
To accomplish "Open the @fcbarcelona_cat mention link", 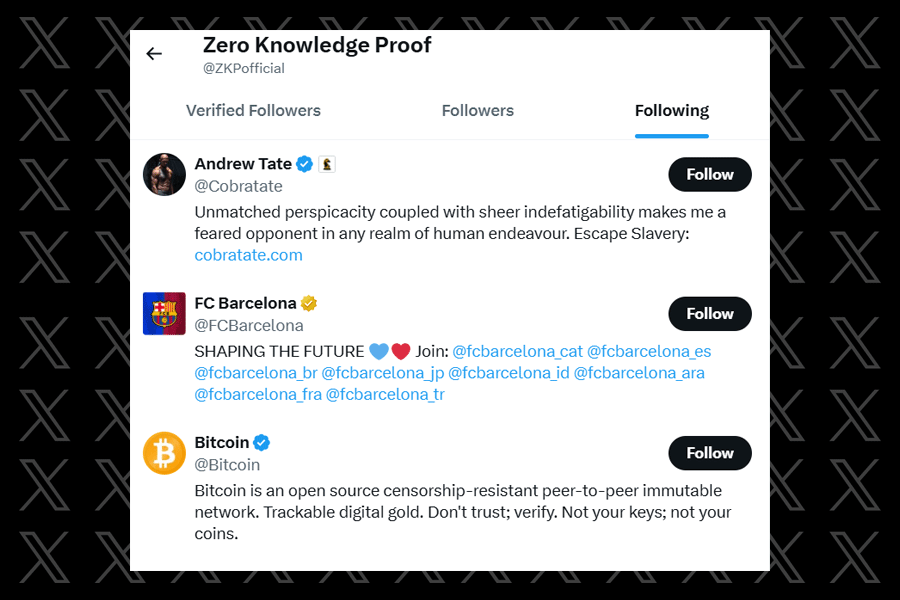I will [x=516, y=351].
